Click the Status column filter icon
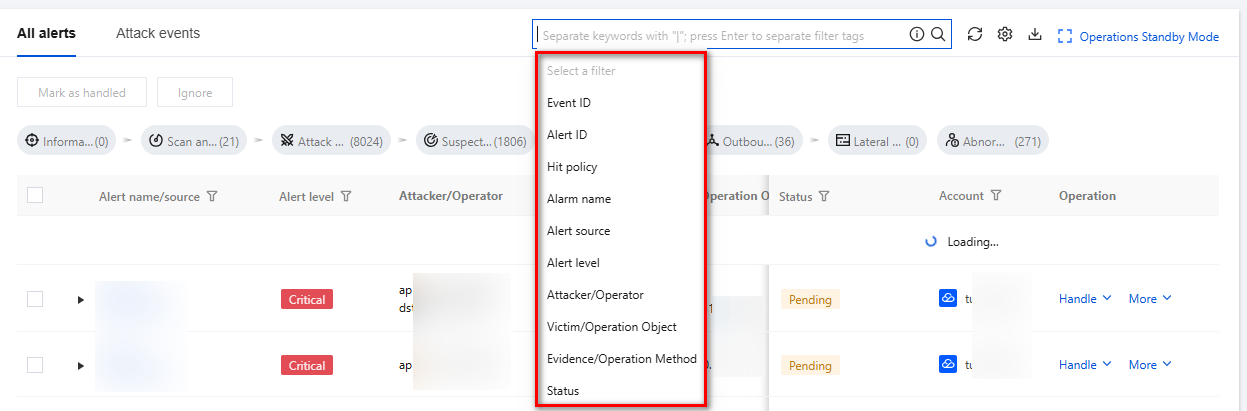The image size is (1247, 411). coord(824,197)
